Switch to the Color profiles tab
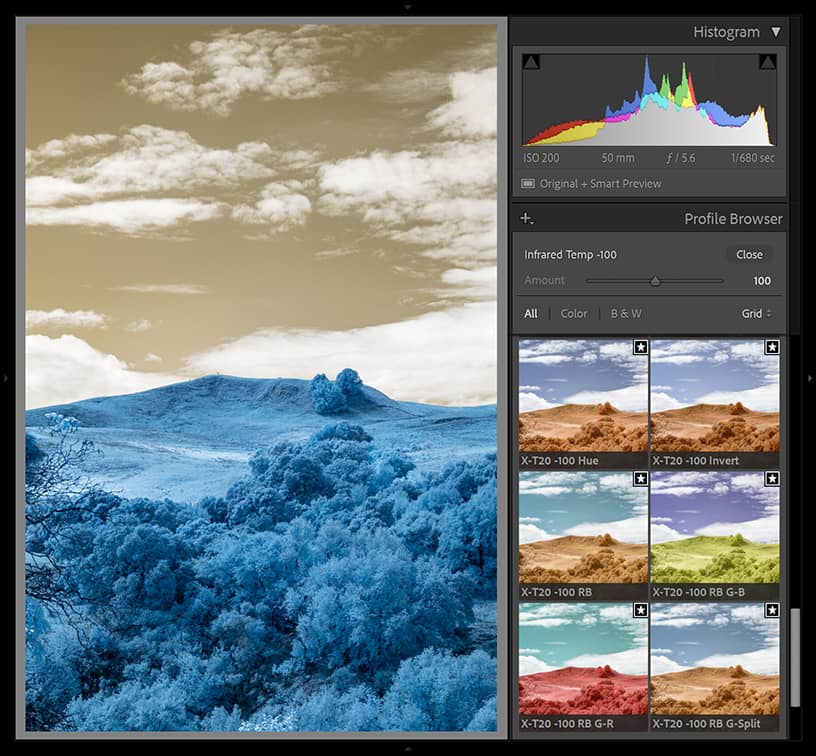The height and width of the screenshot is (756, 816). (x=573, y=313)
